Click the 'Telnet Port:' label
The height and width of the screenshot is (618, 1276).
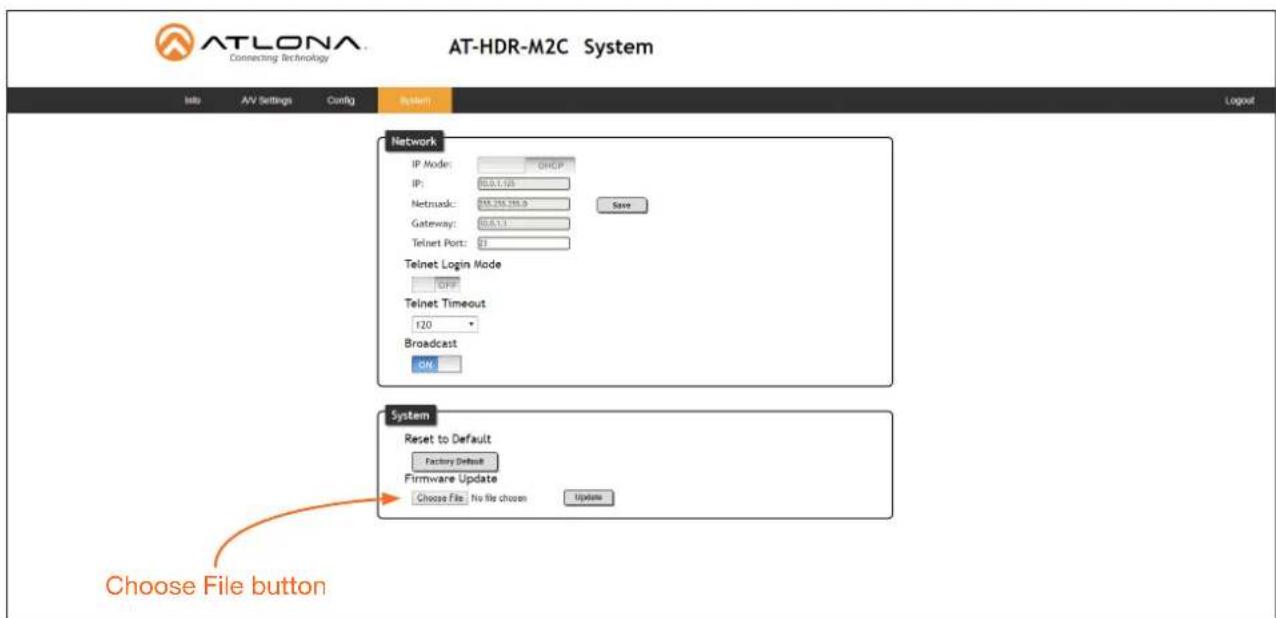tap(440, 242)
